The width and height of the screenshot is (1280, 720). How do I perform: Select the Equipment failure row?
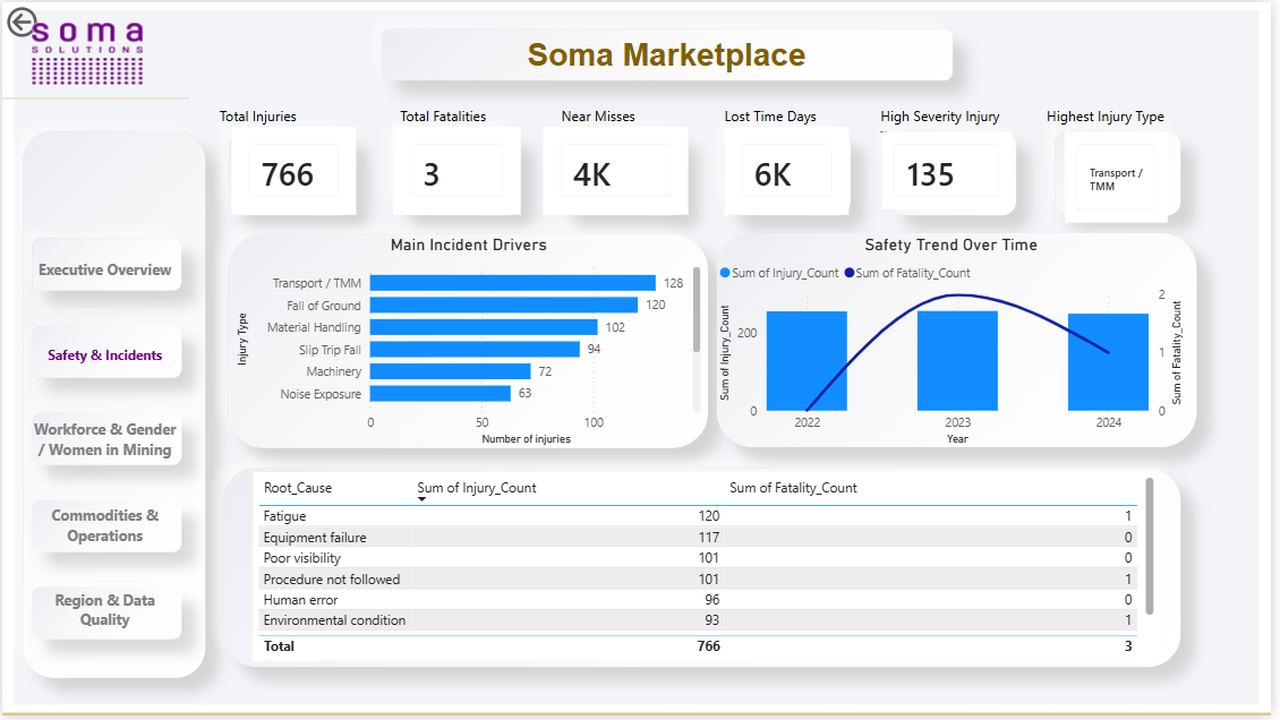tap(698, 537)
